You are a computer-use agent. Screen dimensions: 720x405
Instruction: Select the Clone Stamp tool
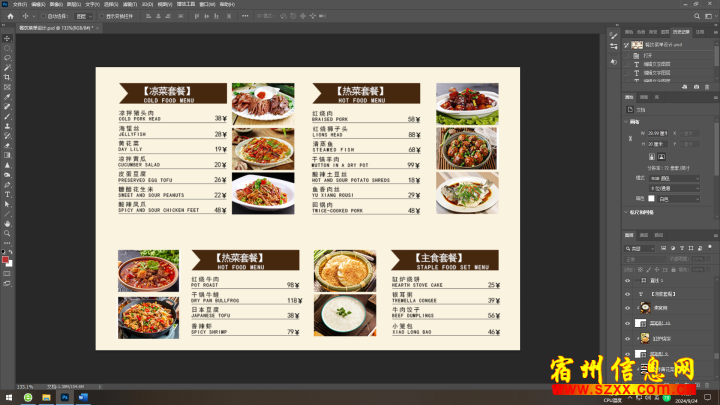[x=7, y=126]
